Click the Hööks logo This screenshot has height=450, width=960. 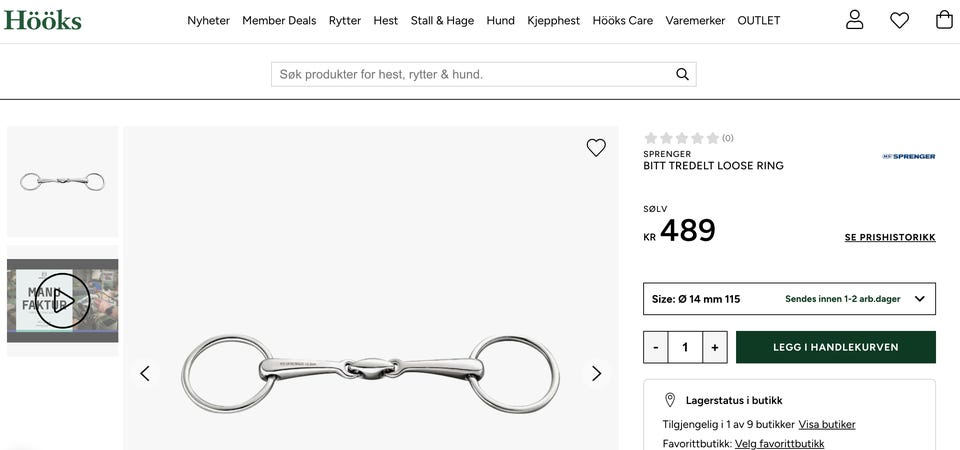[42, 20]
